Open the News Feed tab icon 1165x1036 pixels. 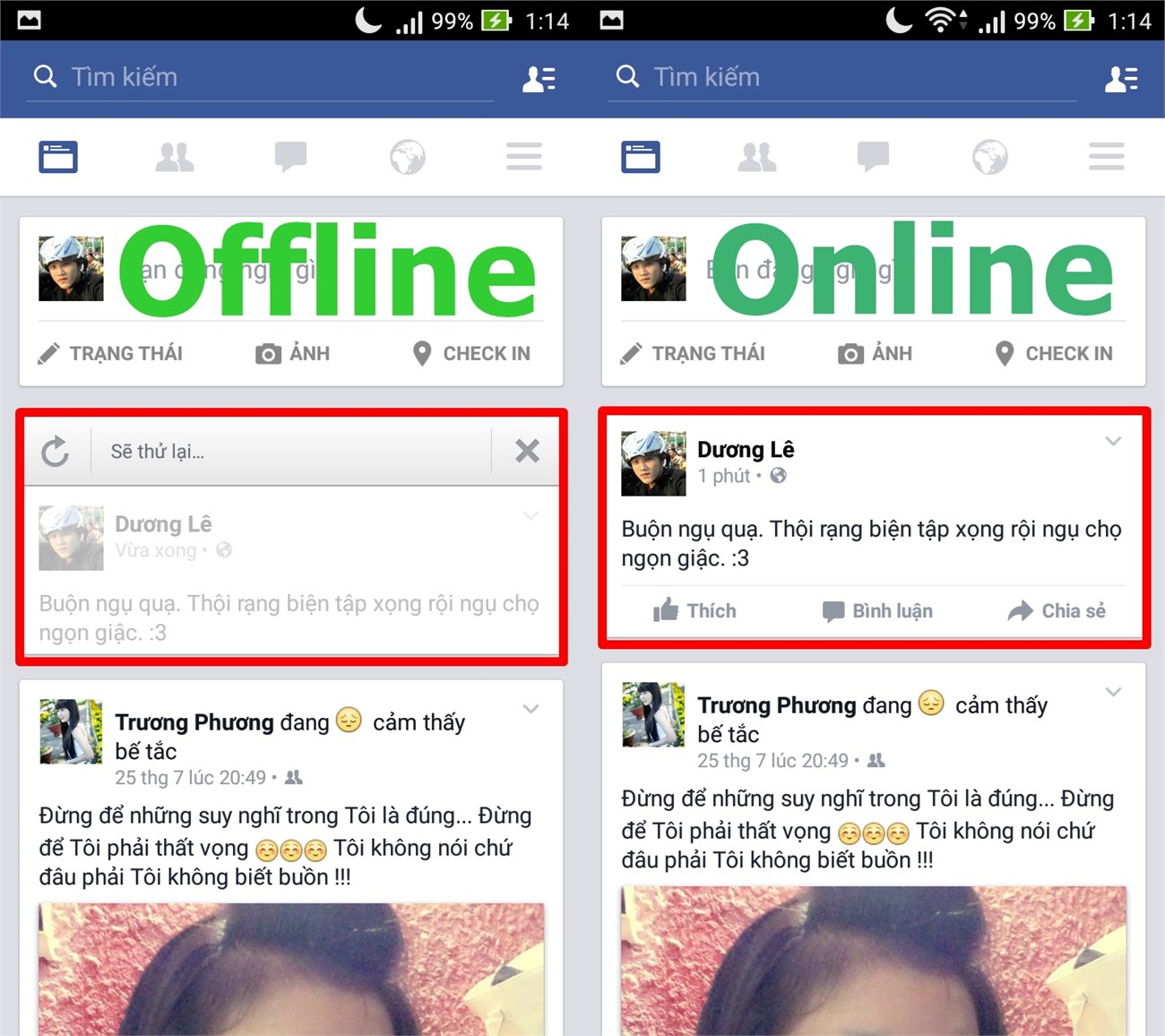tap(58, 157)
